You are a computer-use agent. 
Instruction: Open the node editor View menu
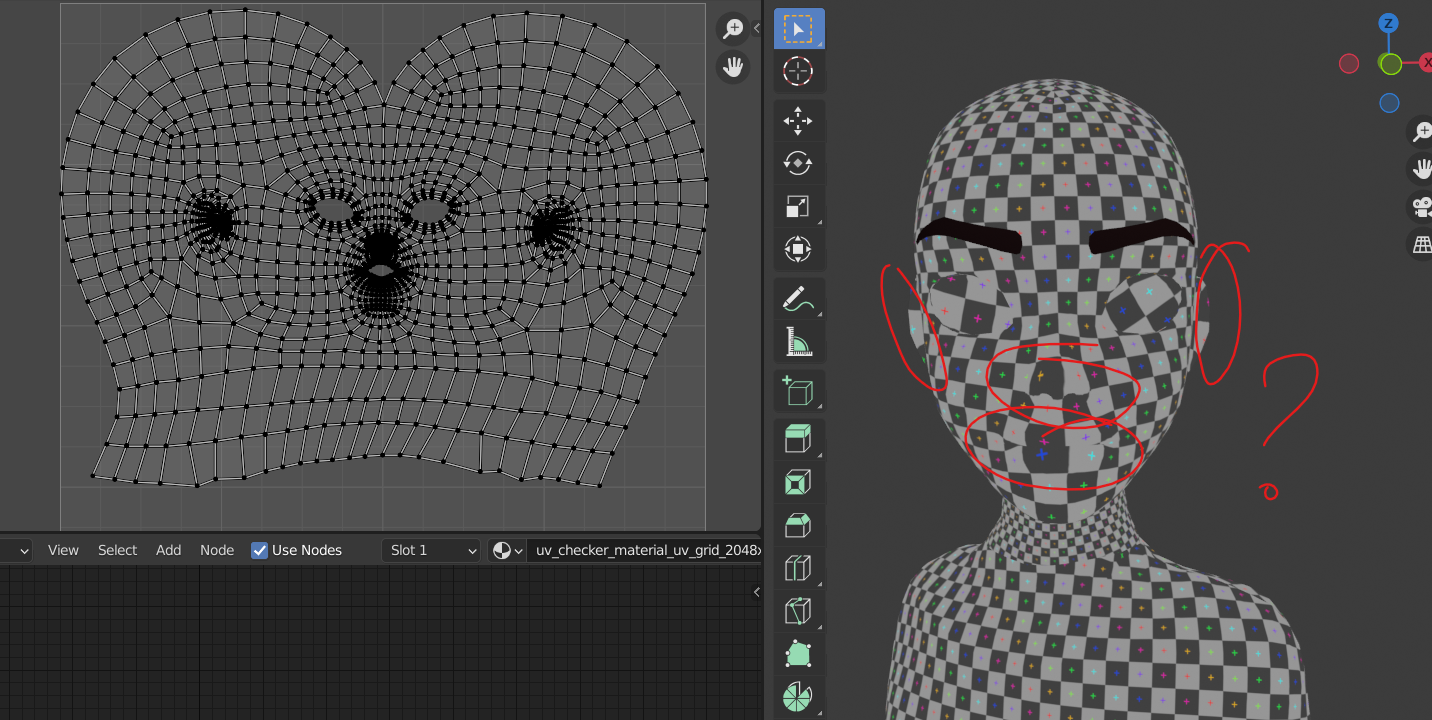coord(63,550)
